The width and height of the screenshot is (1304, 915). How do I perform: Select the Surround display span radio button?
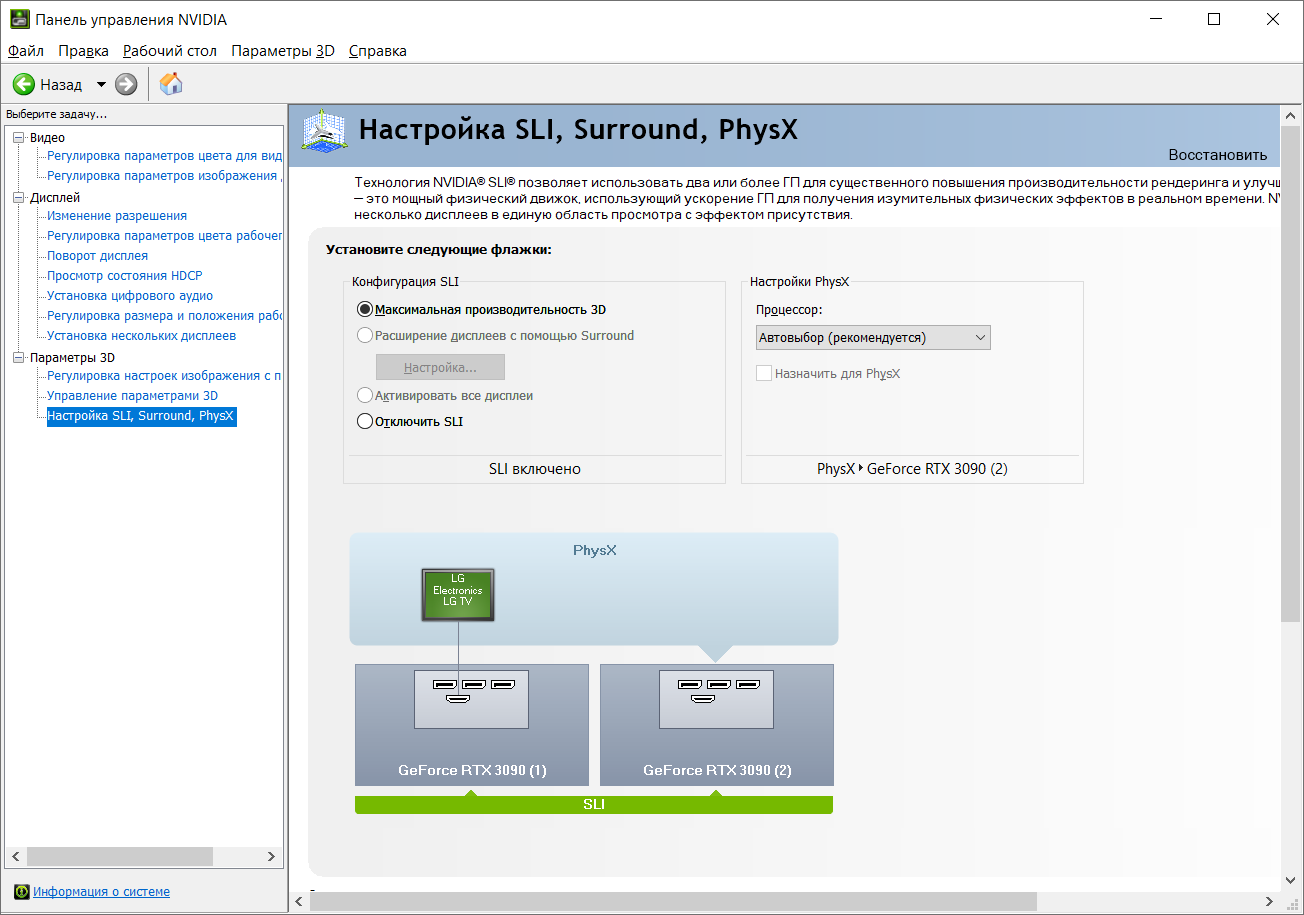tap(365, 336)
